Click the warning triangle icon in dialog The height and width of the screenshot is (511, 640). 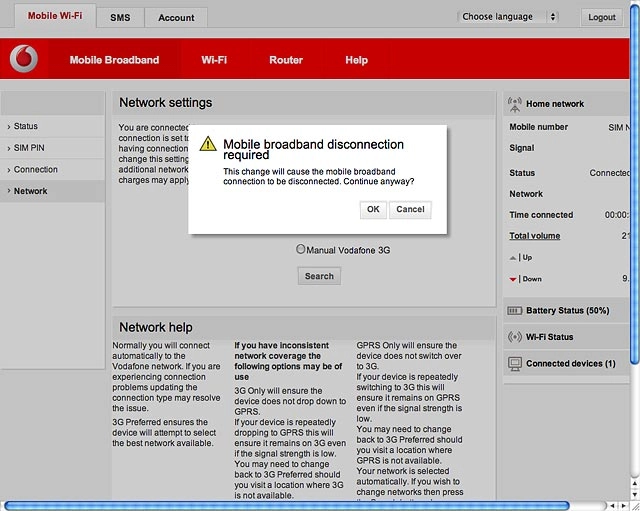pyautogui.click(x=208, y=144)
